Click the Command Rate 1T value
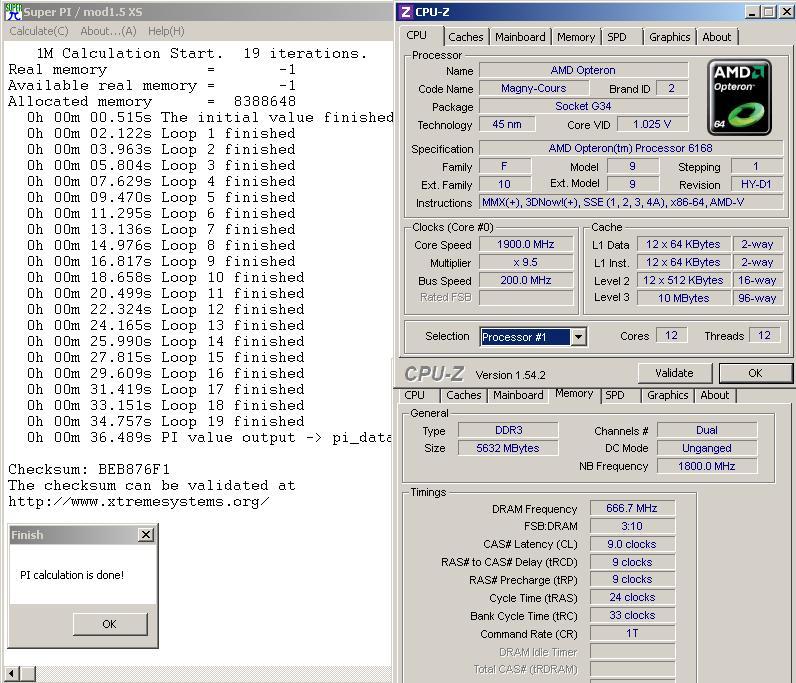The width and height of the screenshot is (796, 683). click(x=632, y=633)
